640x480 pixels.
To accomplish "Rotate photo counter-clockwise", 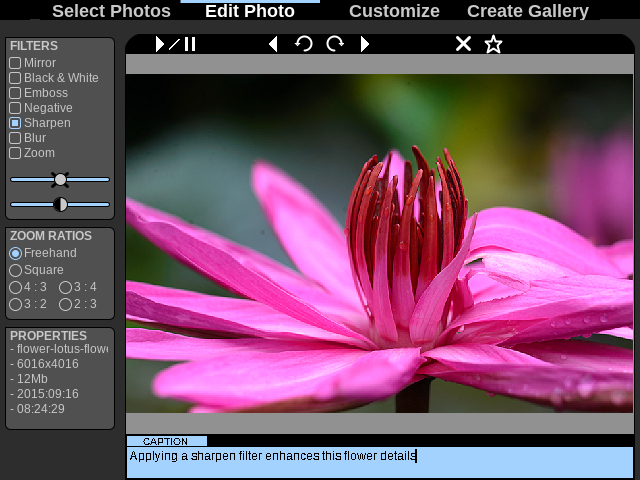I will pos(304,44).
